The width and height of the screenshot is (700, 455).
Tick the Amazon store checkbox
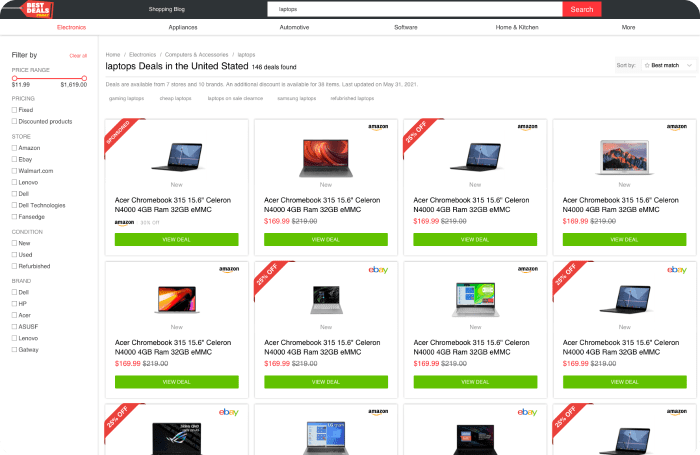(14, 148)
